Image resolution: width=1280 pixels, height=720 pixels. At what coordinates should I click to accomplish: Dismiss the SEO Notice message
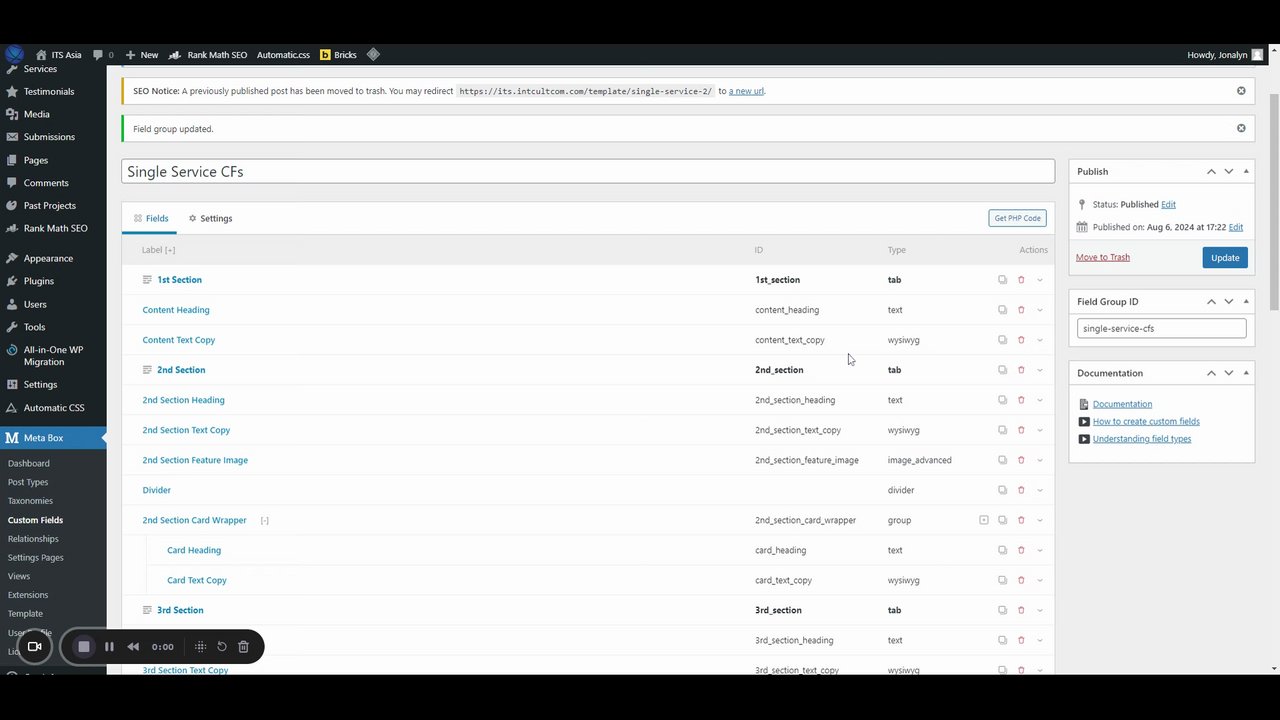pyautogui.click(x=1241, y=91)
